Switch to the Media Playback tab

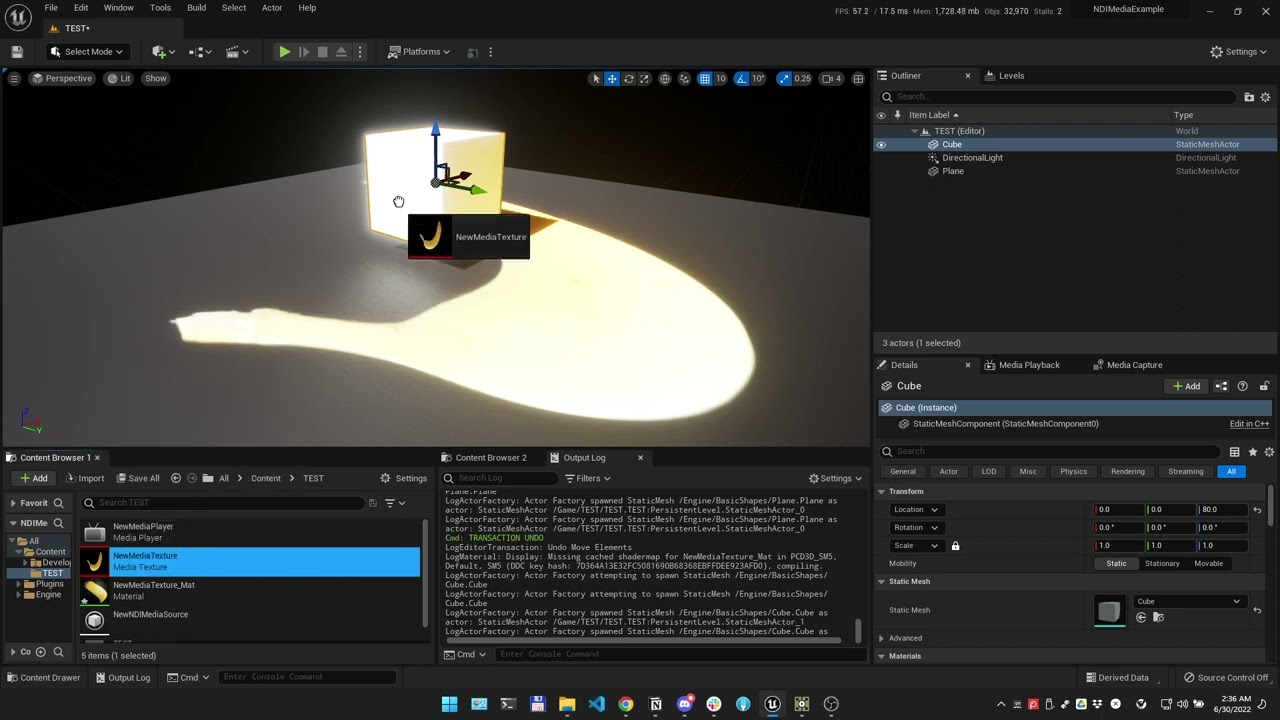click(1028, 365)
